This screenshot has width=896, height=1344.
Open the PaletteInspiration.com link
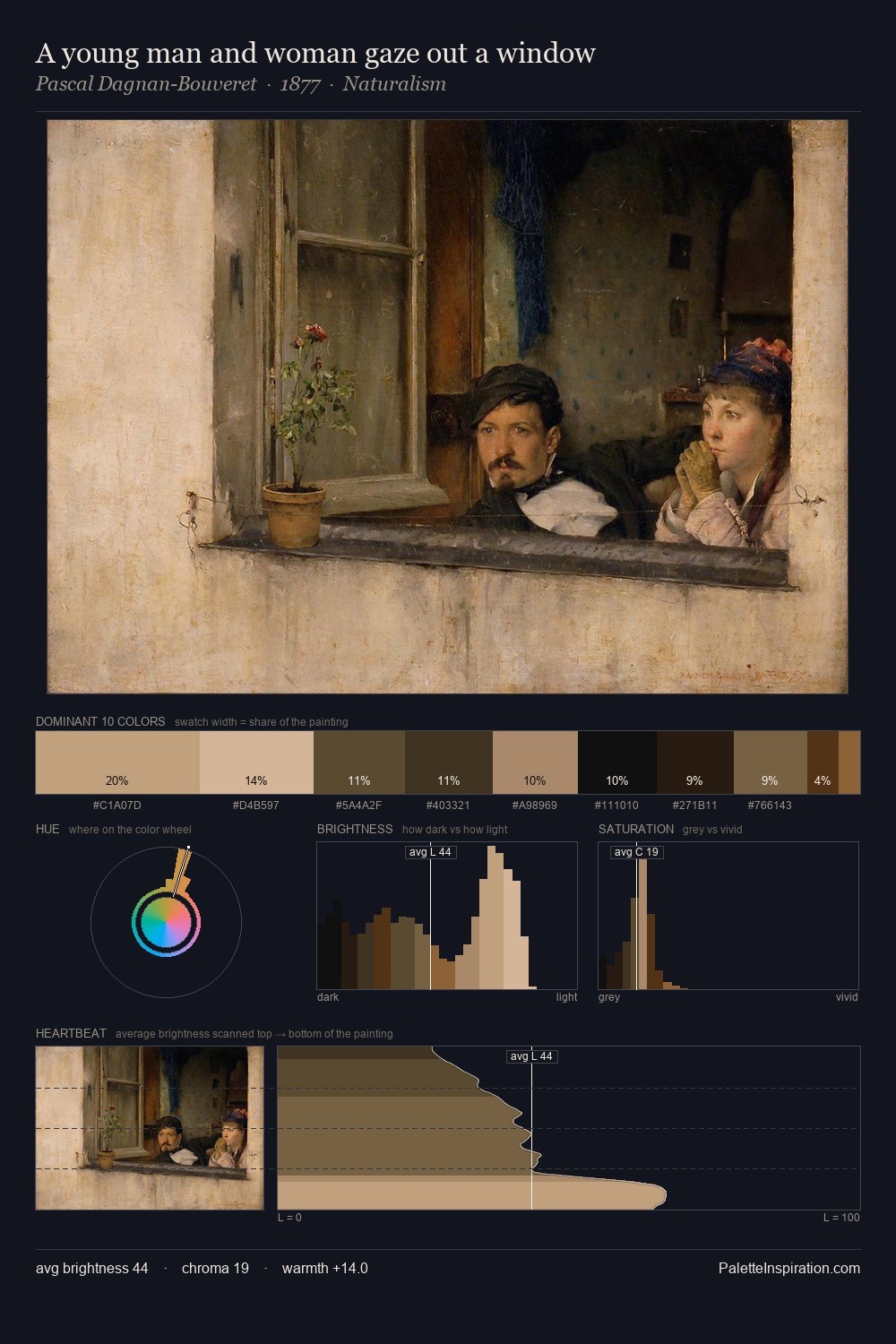click(789, 1268)
